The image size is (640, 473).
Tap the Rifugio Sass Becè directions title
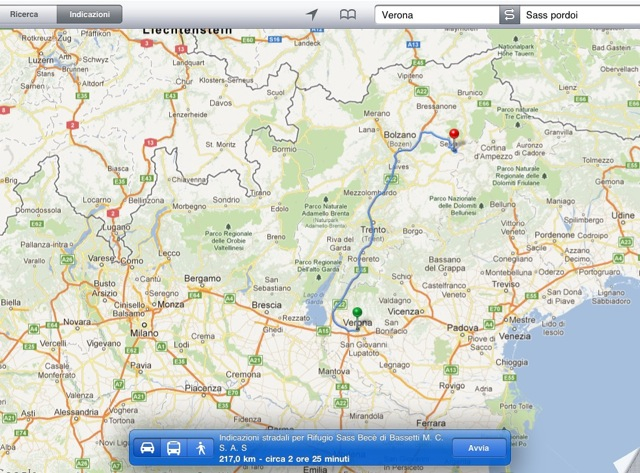(x=331, y=442)
